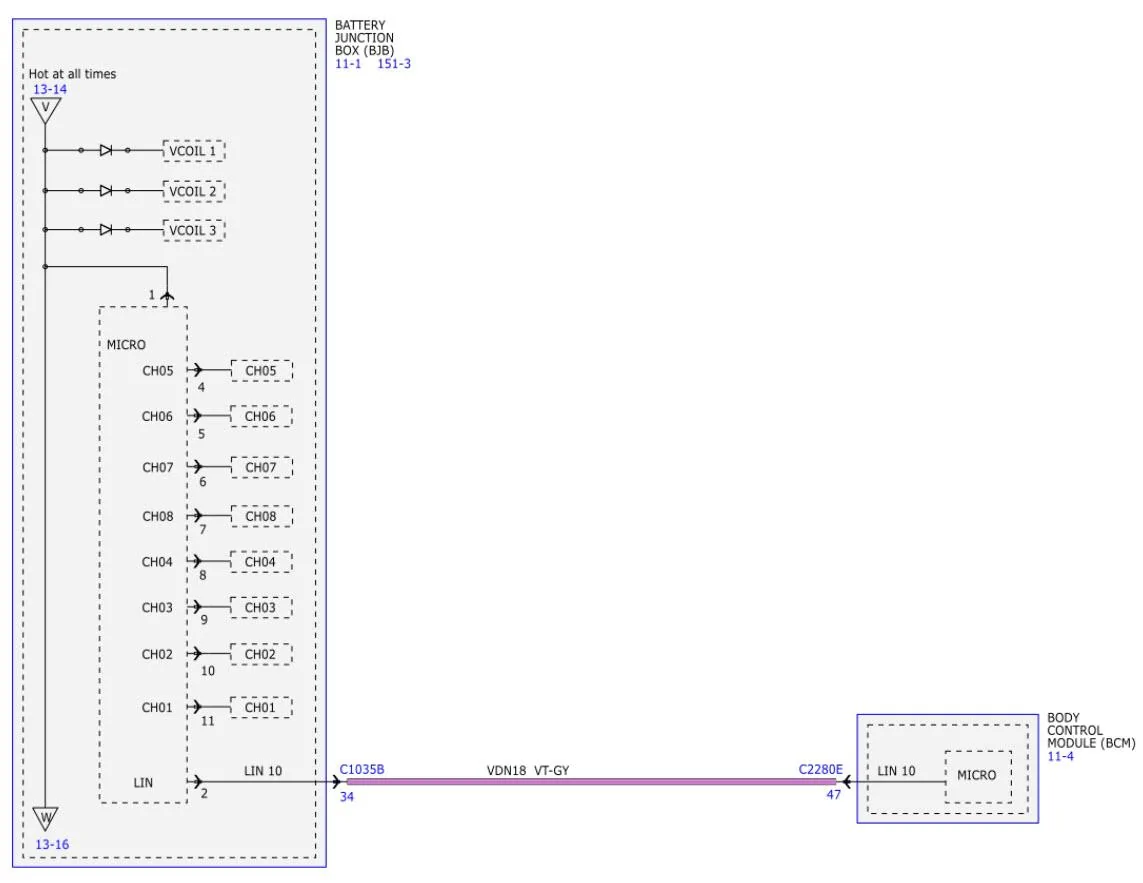The image size is (1143, 883).
Task: Follow the 11-1 link beside Battery Junction Box
Action: click(x=348, y=63)
